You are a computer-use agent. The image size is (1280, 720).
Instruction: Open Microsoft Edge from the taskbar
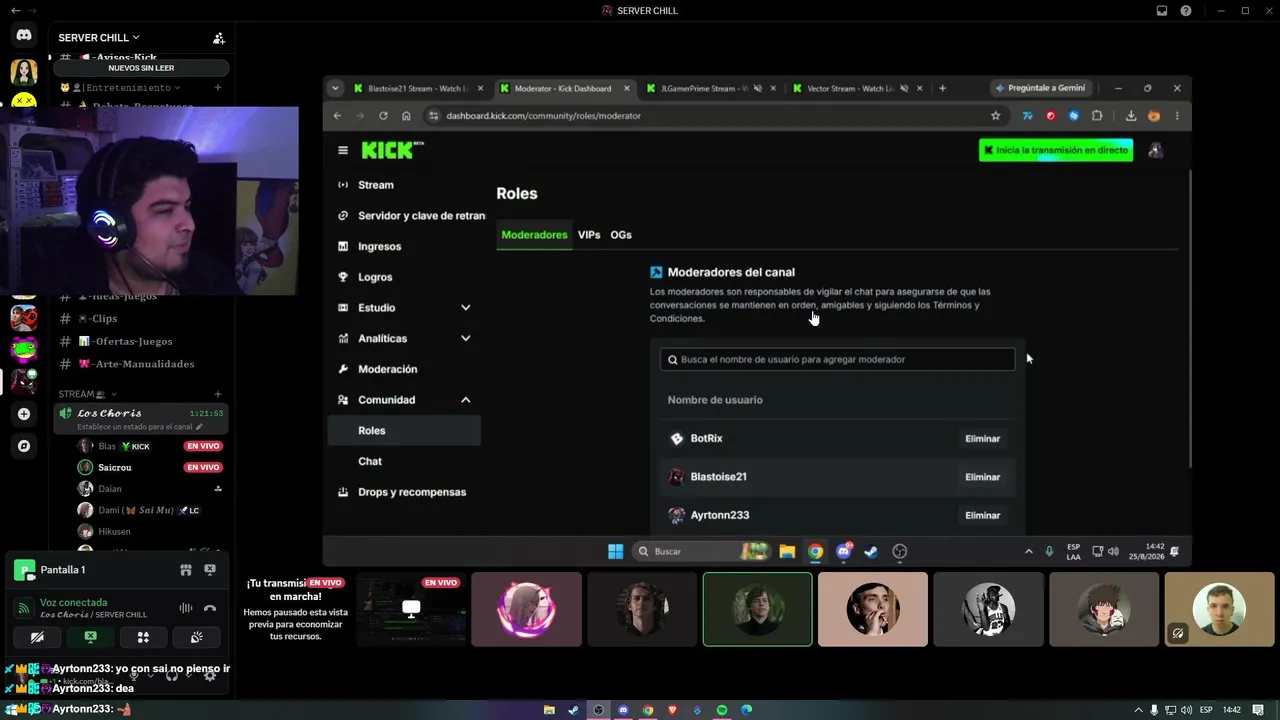click(x=746, y=710)
